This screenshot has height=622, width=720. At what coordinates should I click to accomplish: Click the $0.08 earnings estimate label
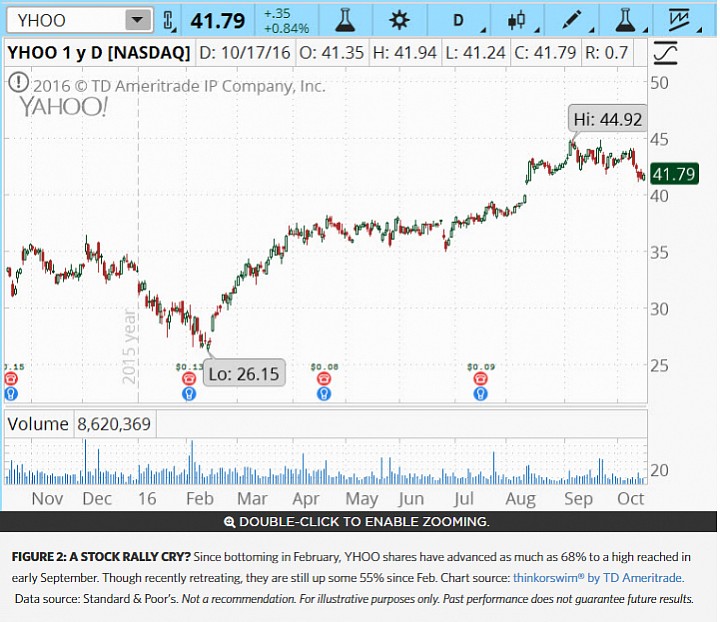tap(324, 367)
